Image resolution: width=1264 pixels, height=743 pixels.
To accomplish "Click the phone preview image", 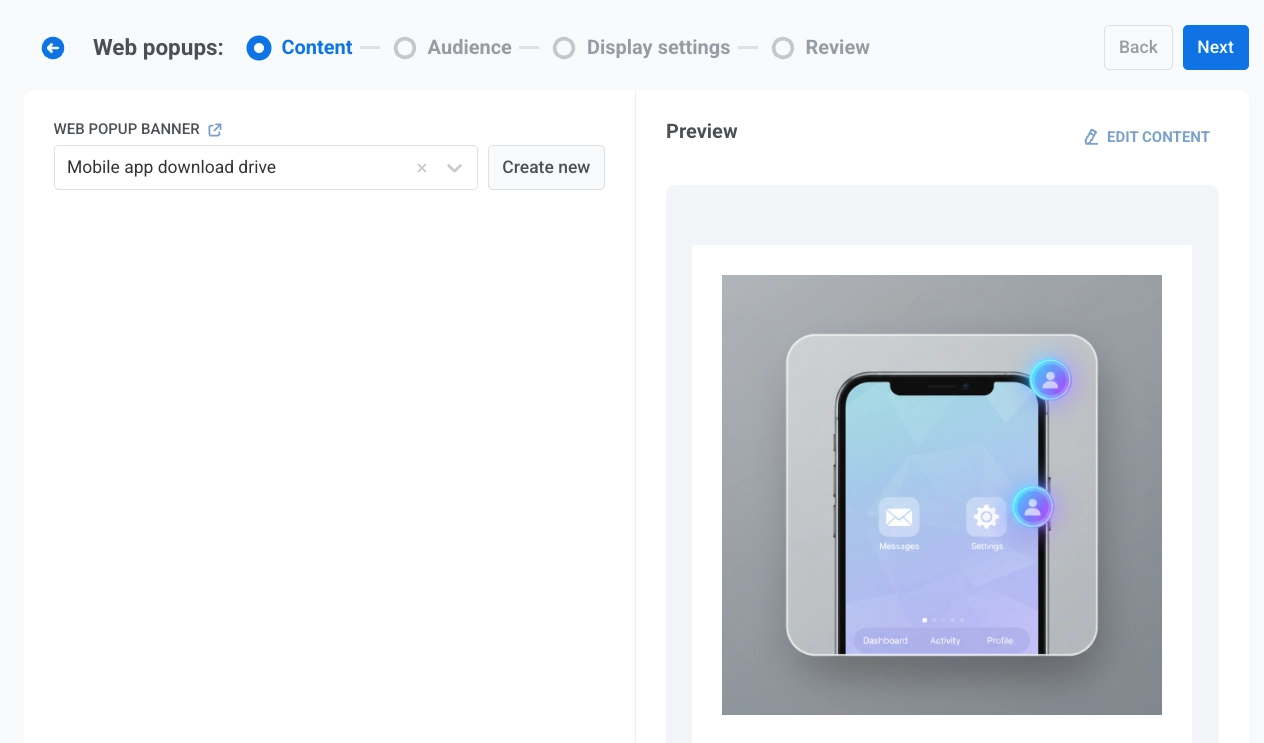I will [942, 495].
